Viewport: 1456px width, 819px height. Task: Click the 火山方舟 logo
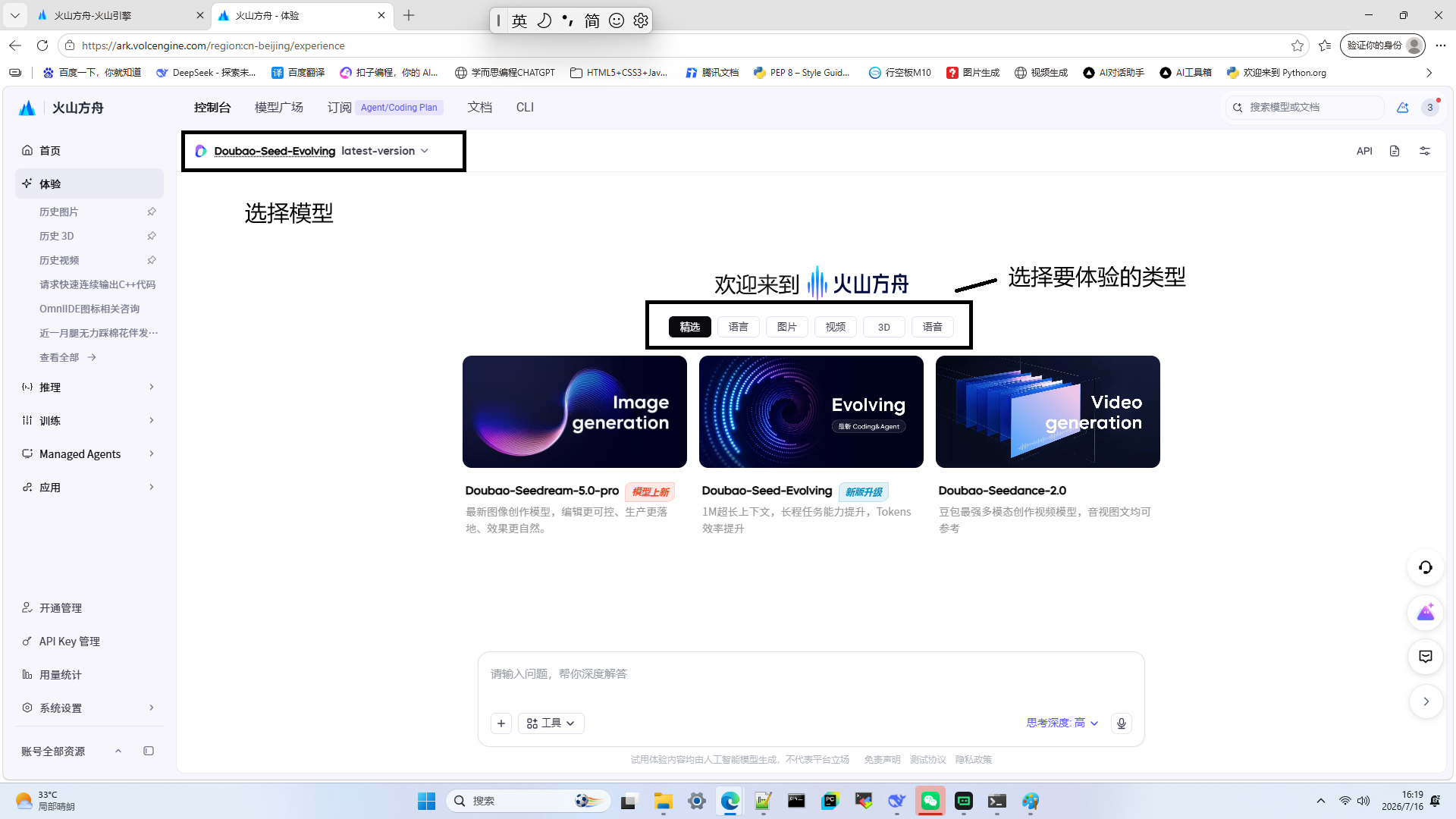point(61,108)
